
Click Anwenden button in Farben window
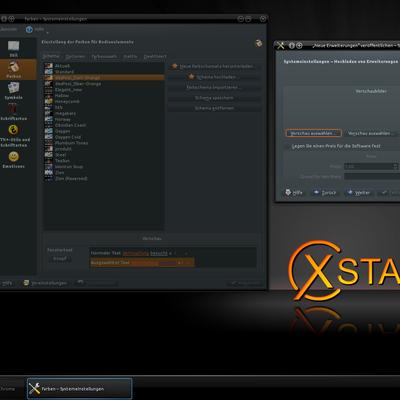[245, 283]
